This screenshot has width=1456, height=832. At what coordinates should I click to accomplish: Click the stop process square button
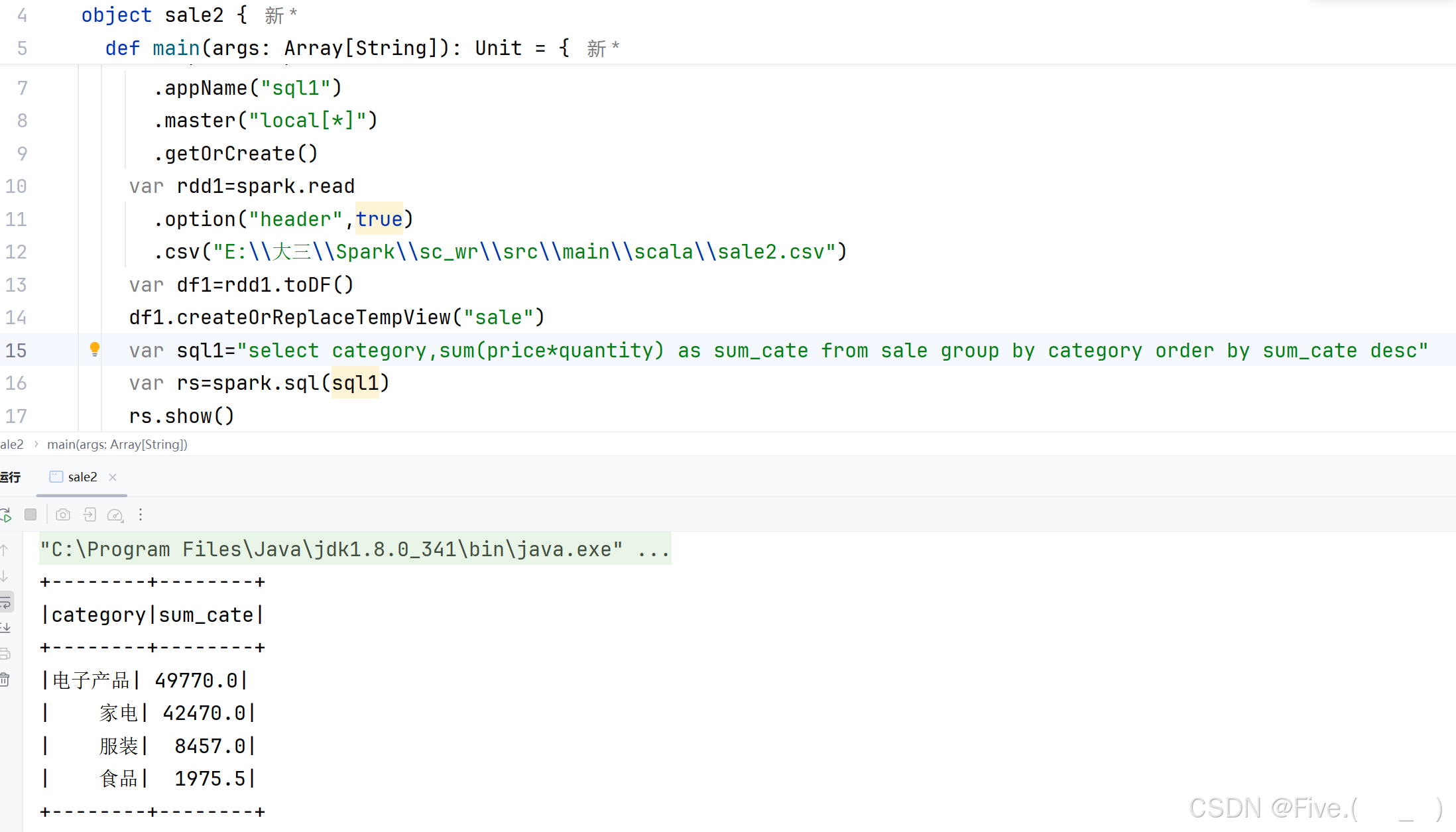pyautogui.click(x=30, y=515)
